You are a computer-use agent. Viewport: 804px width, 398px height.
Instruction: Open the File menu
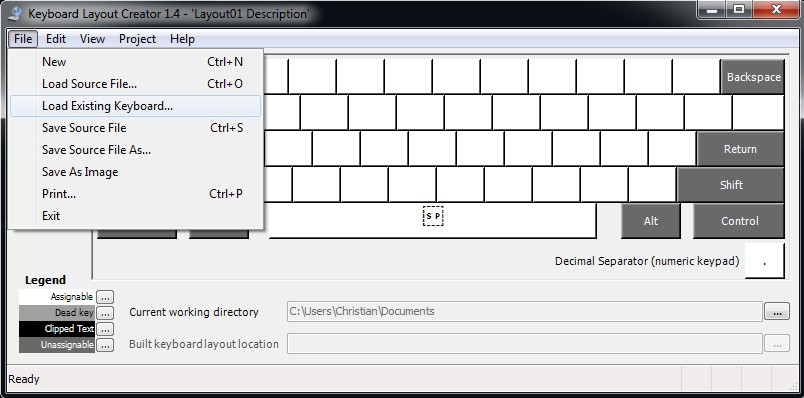pos(23,39)
